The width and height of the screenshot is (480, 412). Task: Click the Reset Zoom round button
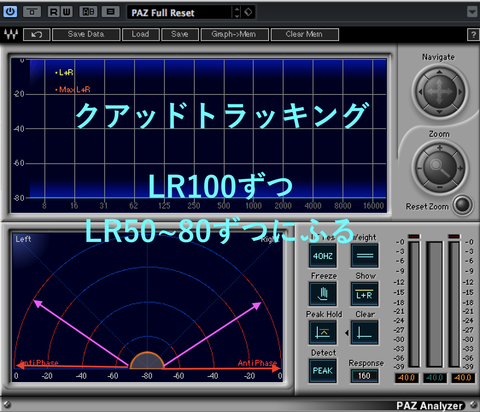click(x=463, y=205)
